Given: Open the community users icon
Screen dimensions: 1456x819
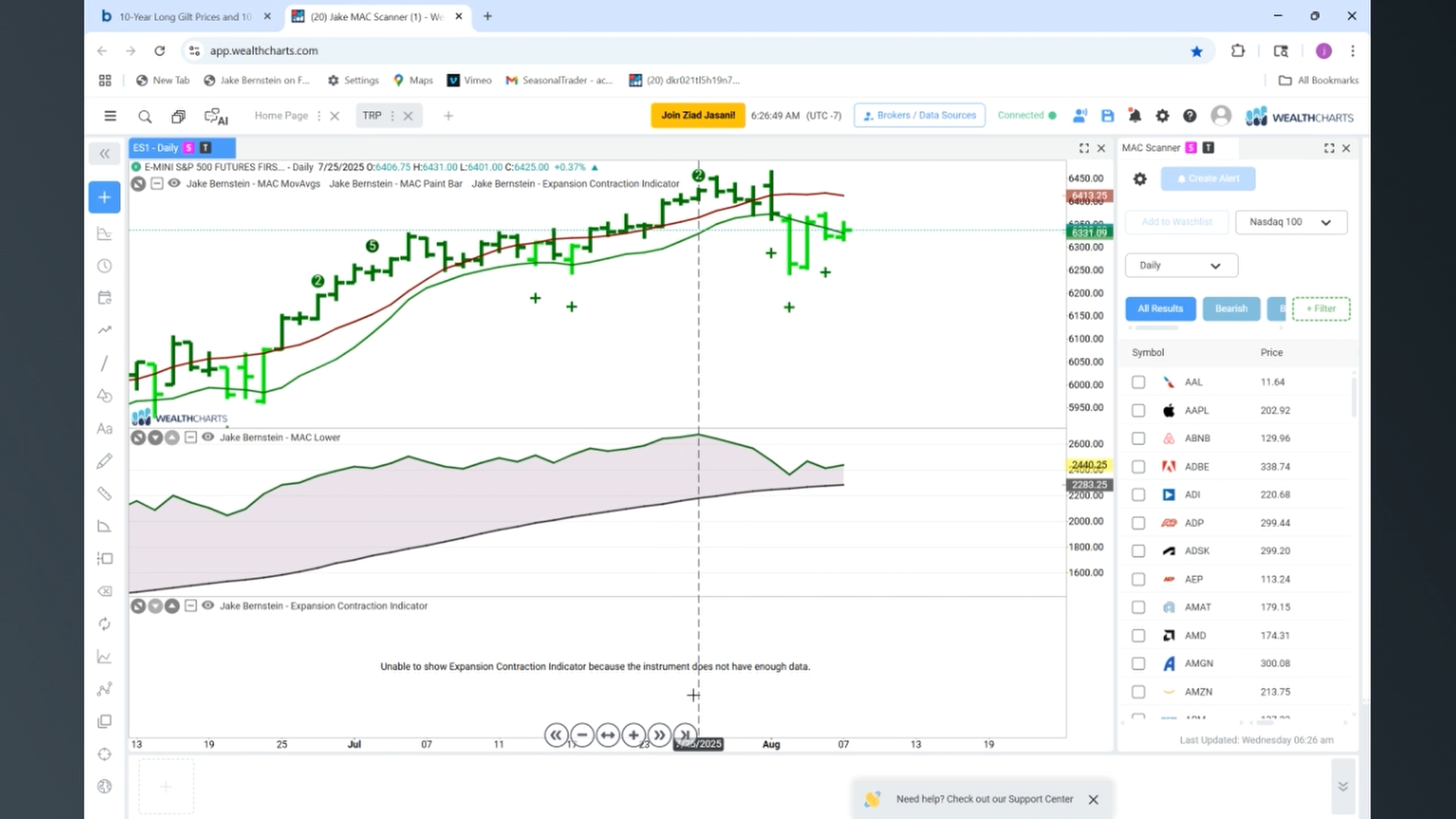Looking at the screenshot, I should tap(1080, 115).
